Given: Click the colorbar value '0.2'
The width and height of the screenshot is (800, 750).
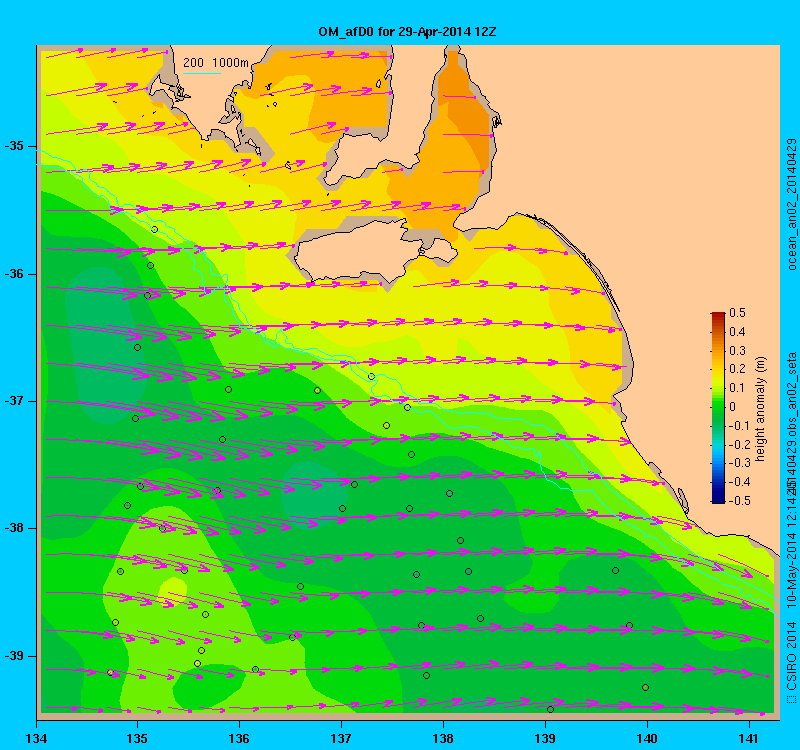Looking at the screenshot, I should coord(737,369).
